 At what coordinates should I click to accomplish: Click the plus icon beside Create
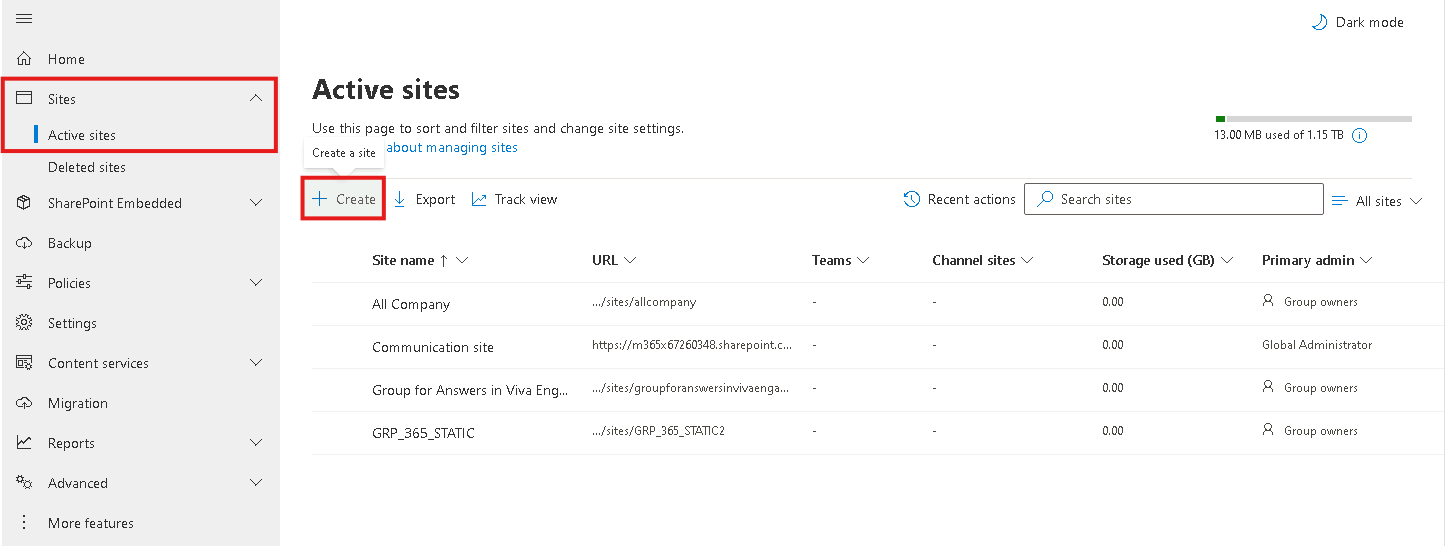click(x=320, y=199)
